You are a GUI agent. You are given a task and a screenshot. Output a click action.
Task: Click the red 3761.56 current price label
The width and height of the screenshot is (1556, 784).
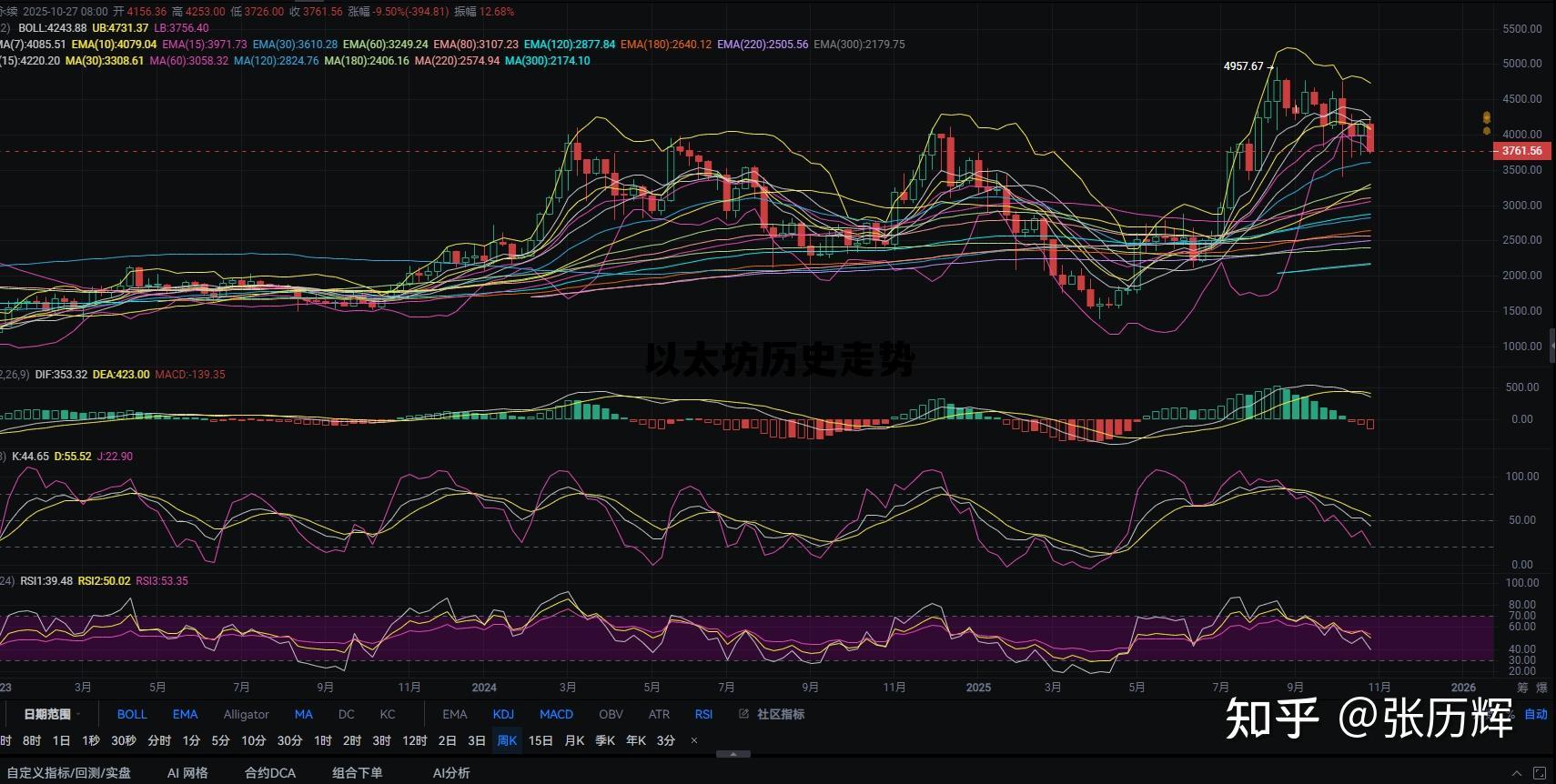tap(1521, 151)
